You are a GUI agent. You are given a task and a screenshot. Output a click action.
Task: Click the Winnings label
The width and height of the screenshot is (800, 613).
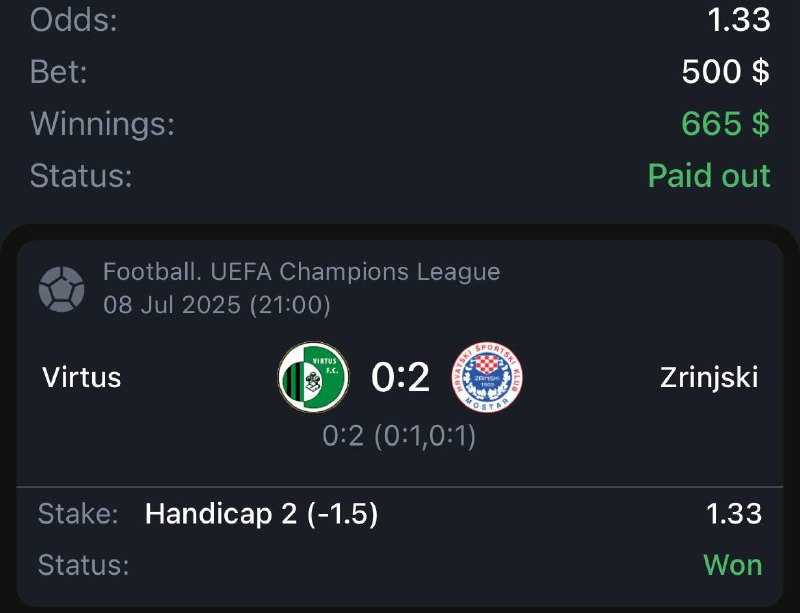tap(102, 124)
